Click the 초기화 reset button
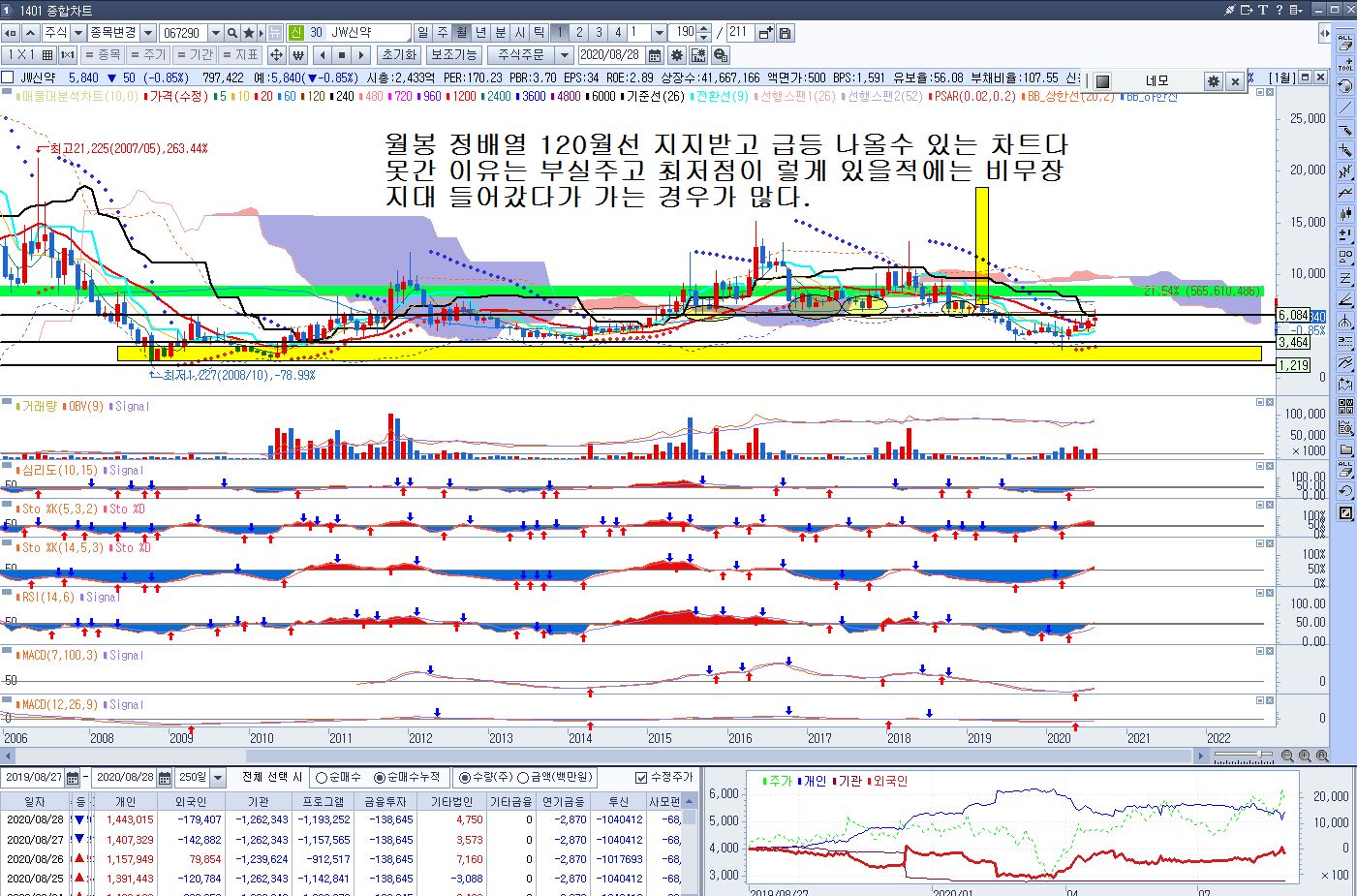1357x896 pixels. pyautogui.click(x=398, y=55)
